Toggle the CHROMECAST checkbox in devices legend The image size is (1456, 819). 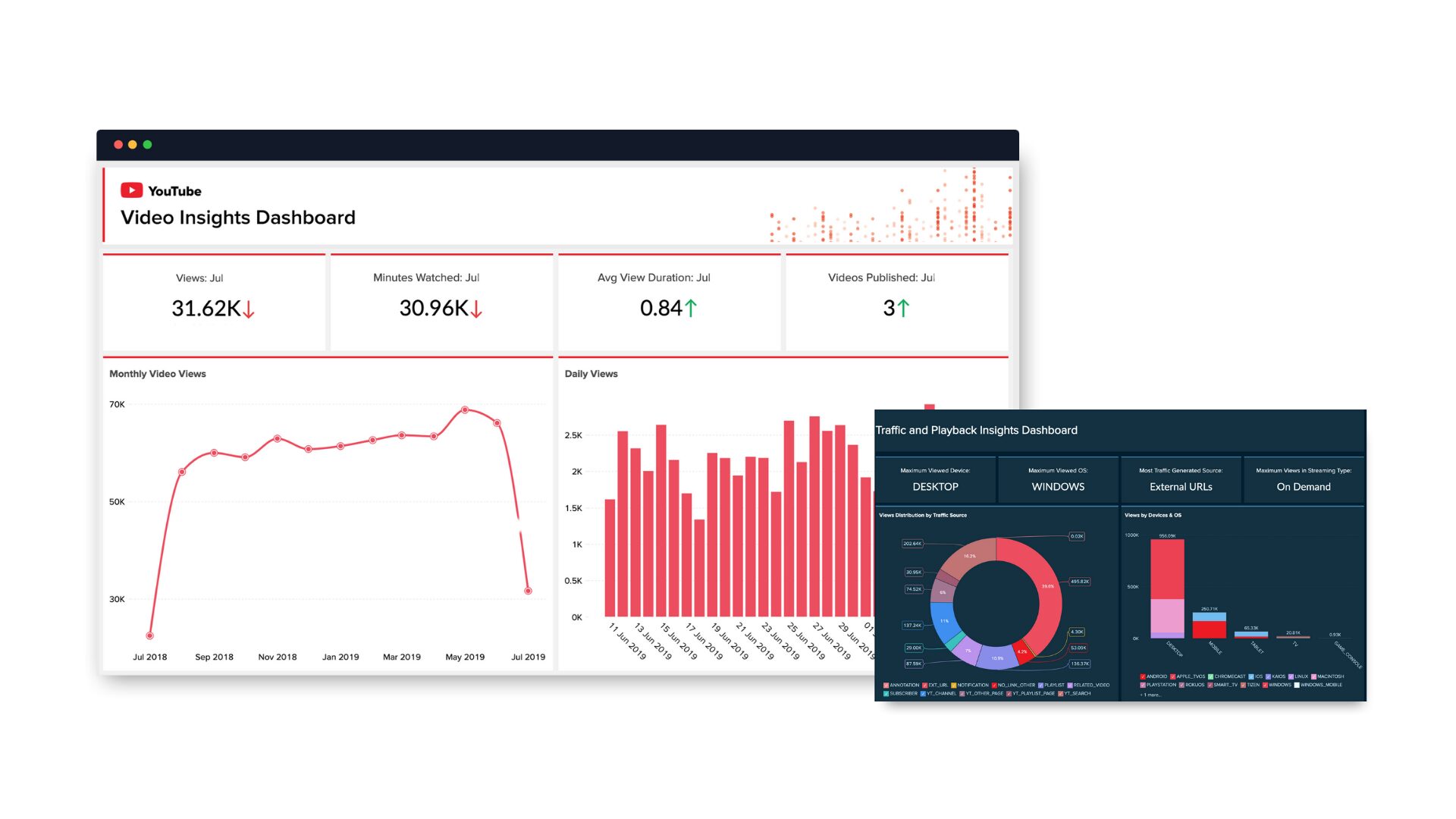[x=1210, y=676]
